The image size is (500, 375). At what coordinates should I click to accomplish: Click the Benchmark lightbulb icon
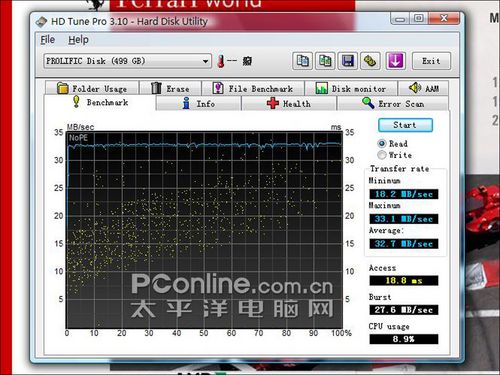click(76, 102)
